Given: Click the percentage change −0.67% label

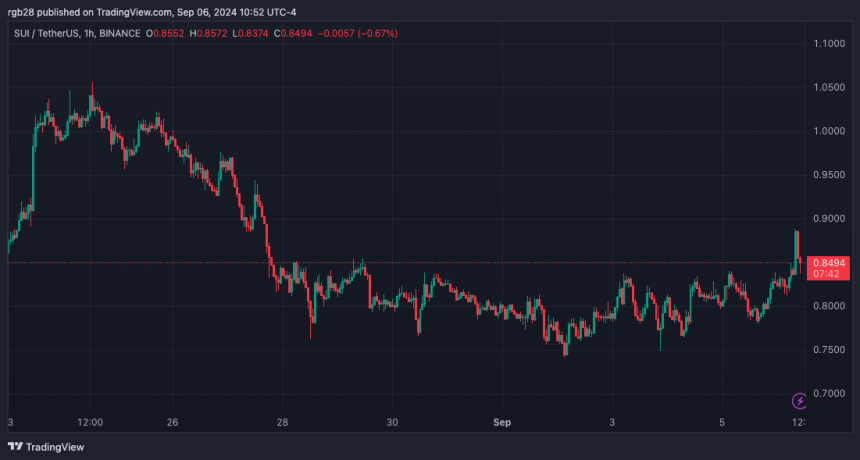Looking at the screenshot, I should click(x=378, y=33).
